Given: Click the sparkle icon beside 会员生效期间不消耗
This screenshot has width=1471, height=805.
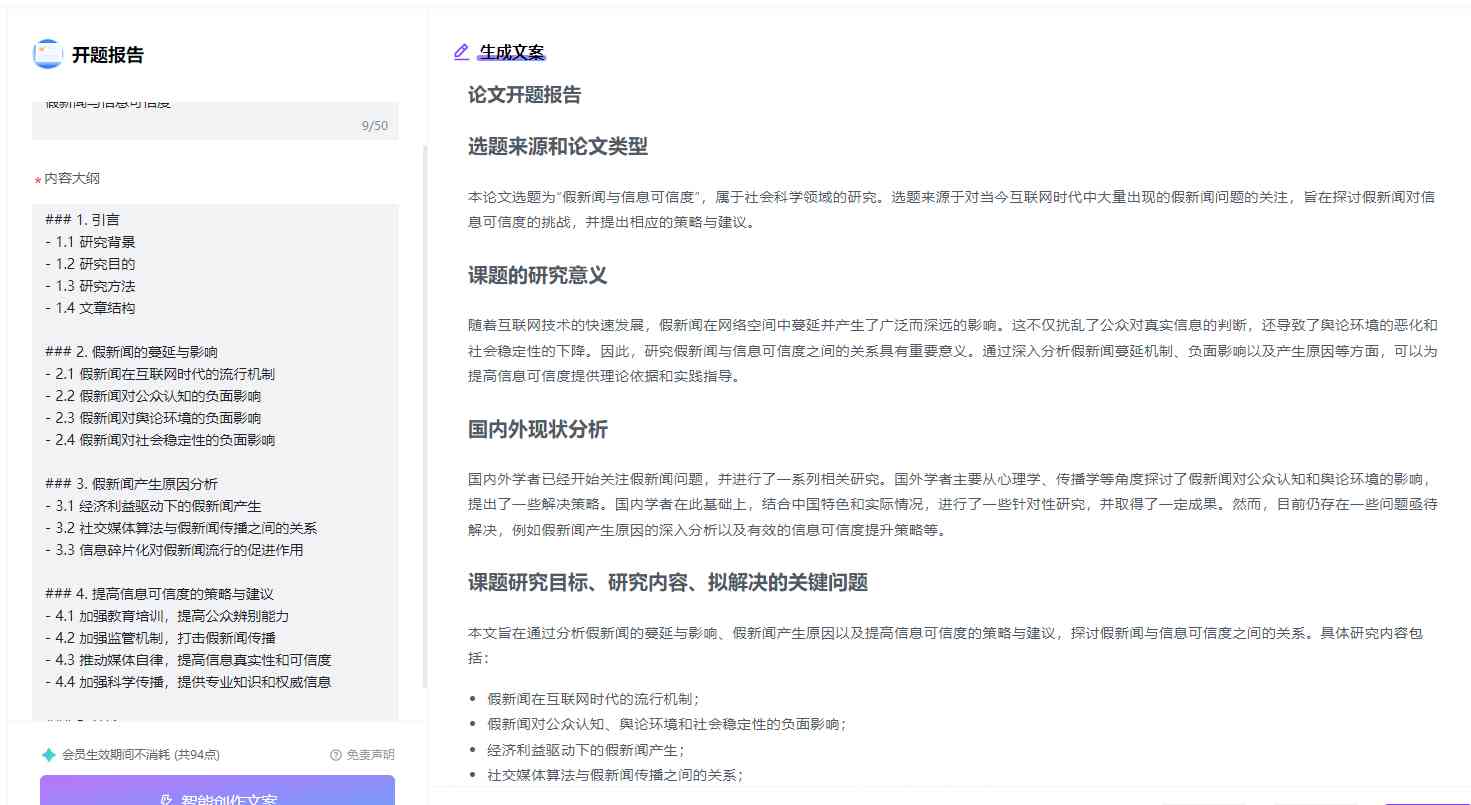Looking at the screenshot, I should pos(49,755).
